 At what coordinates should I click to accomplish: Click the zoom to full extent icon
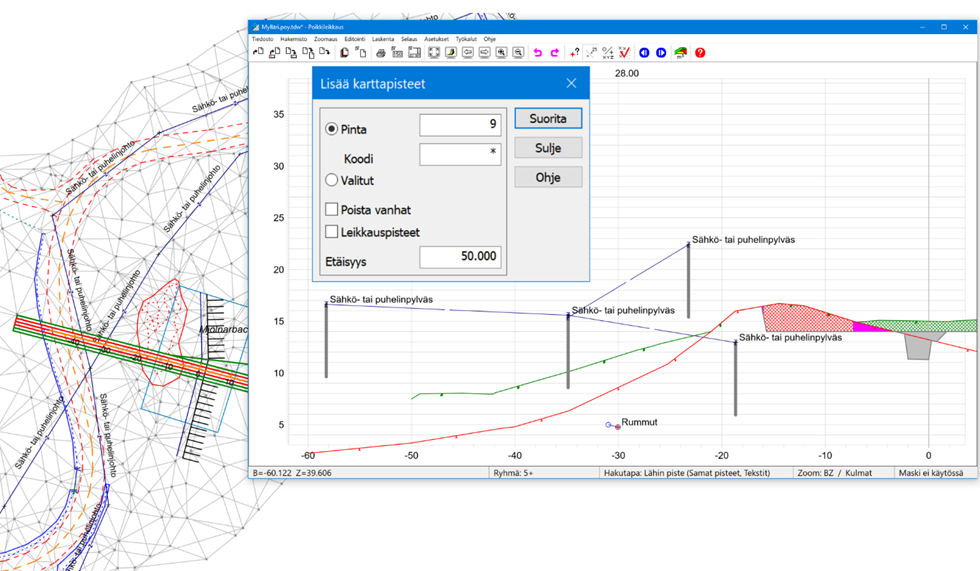[434, 52]
